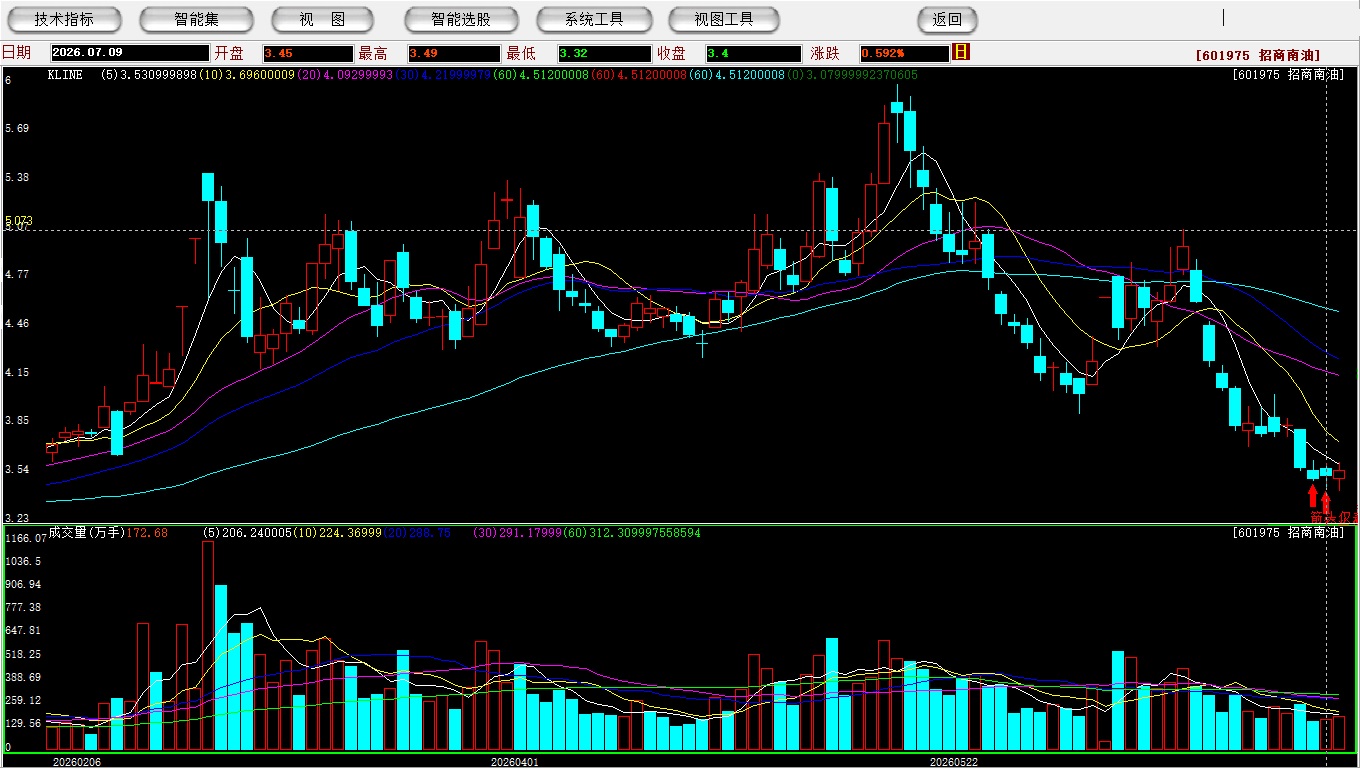Click the KLINE indicator label
This screenshot has height=768, width=1360.
(x=65, y=75)
